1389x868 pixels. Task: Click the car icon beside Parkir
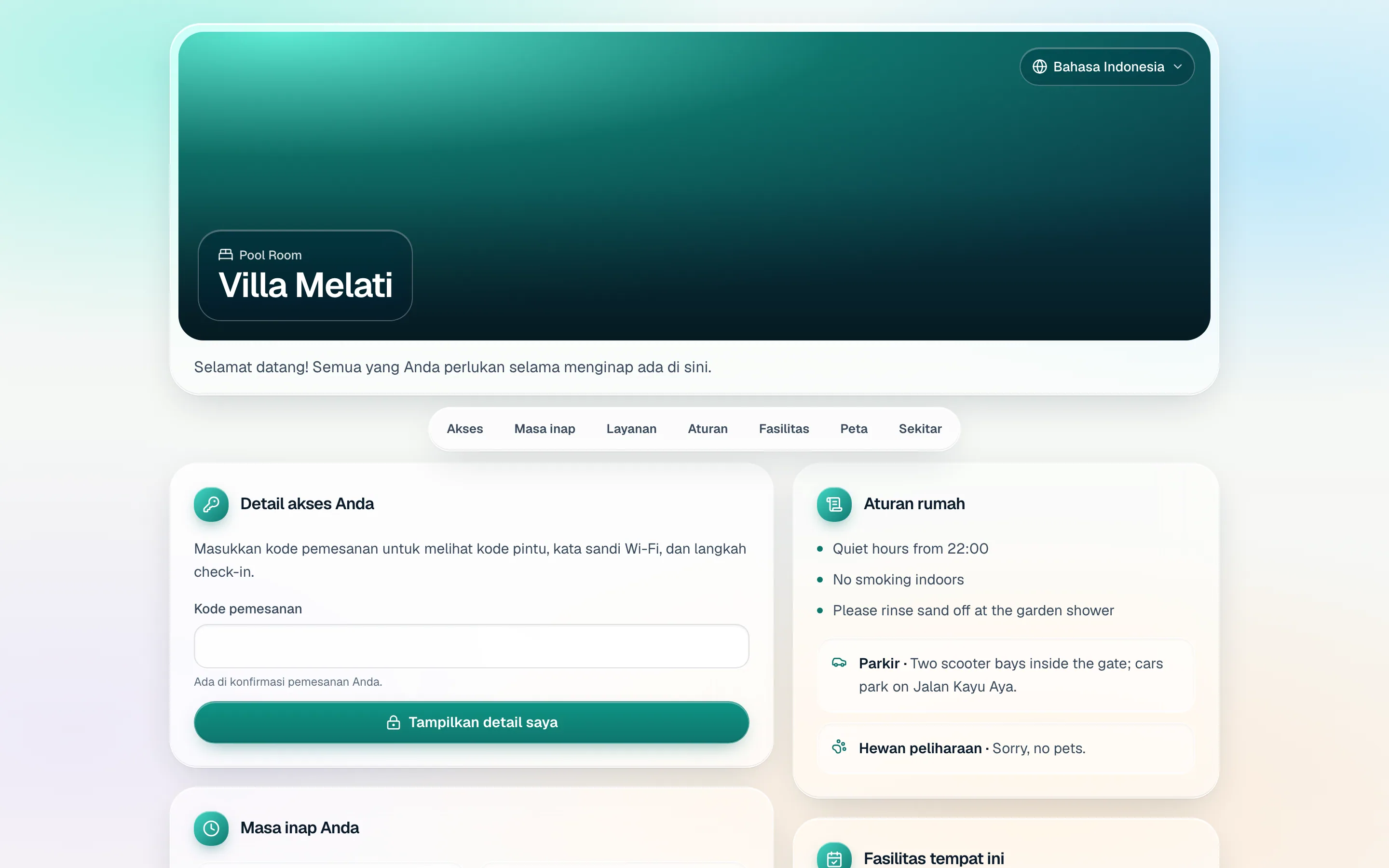[839, 663]
